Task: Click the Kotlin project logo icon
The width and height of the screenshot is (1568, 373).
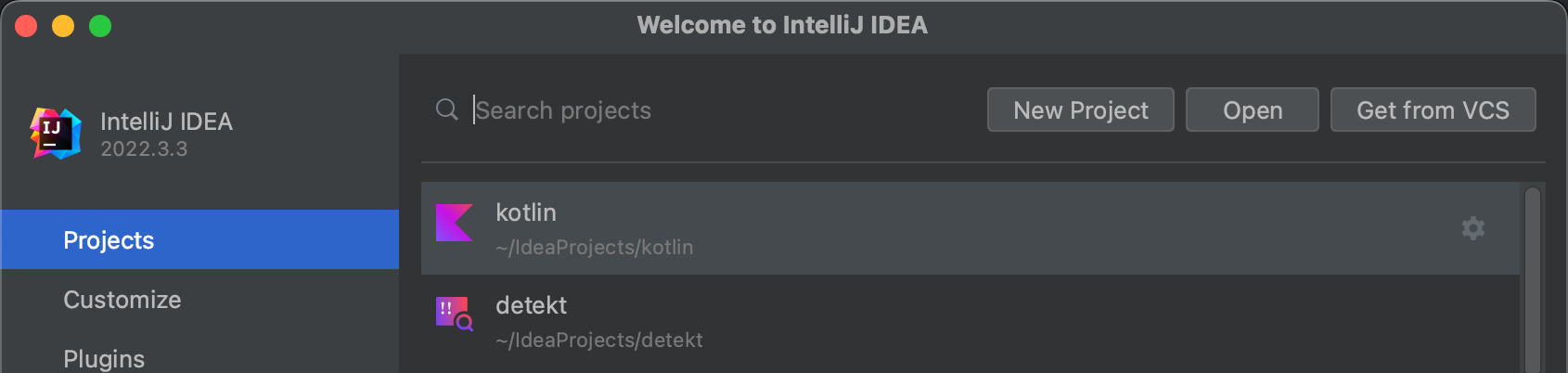Action: 455,223
